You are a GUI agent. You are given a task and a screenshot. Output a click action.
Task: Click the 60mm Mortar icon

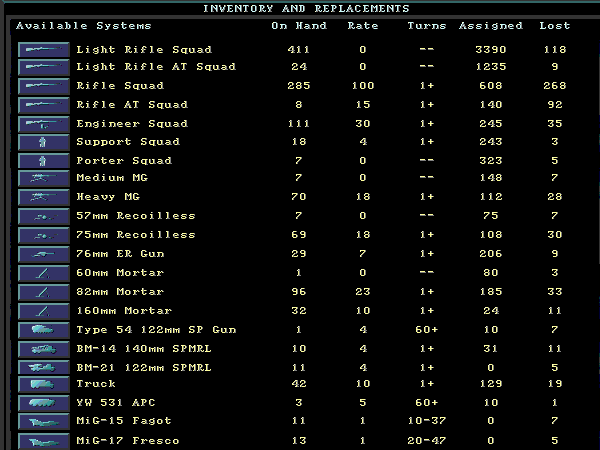coord(44,273)
